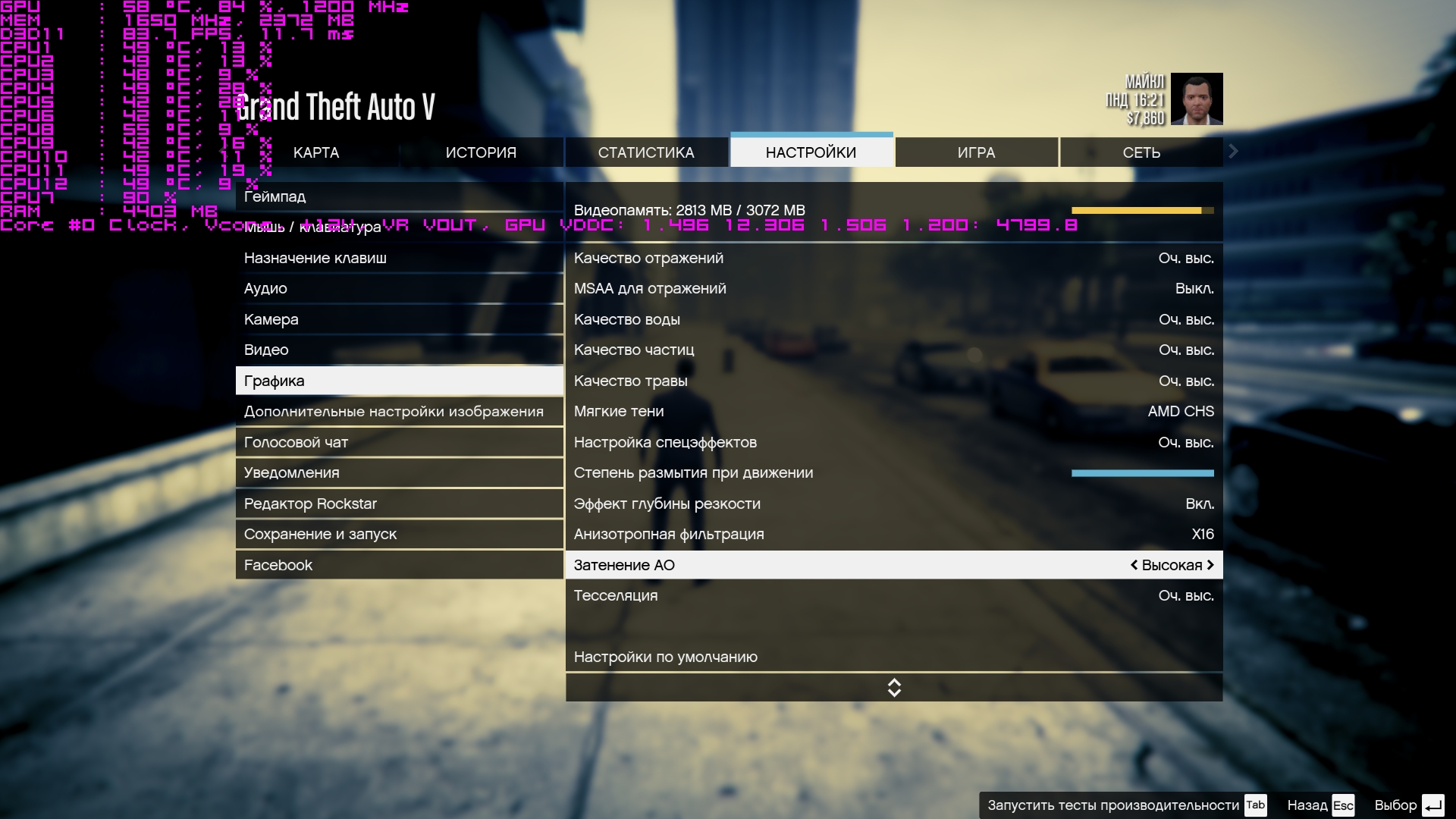1456x819 pixels.
Task: Switch to the СТАТИСТИКА tab
Action: click(645, 152)
